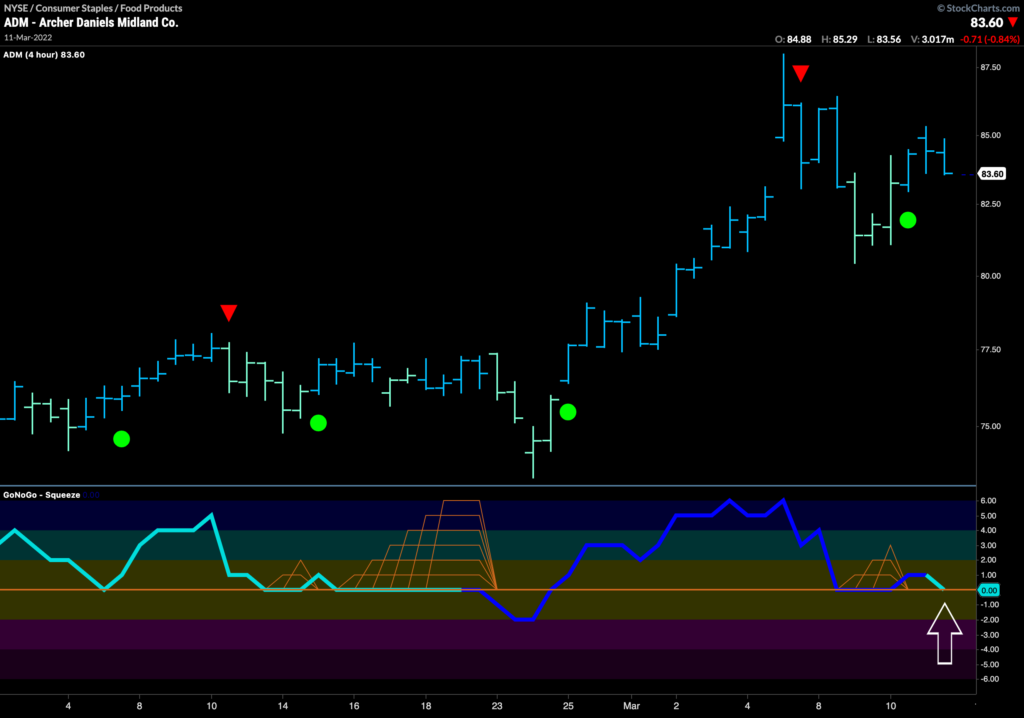Screen dimensions: 1024x718
Task: Click the 75.00 price axis label
Action: tap(990, 426)
